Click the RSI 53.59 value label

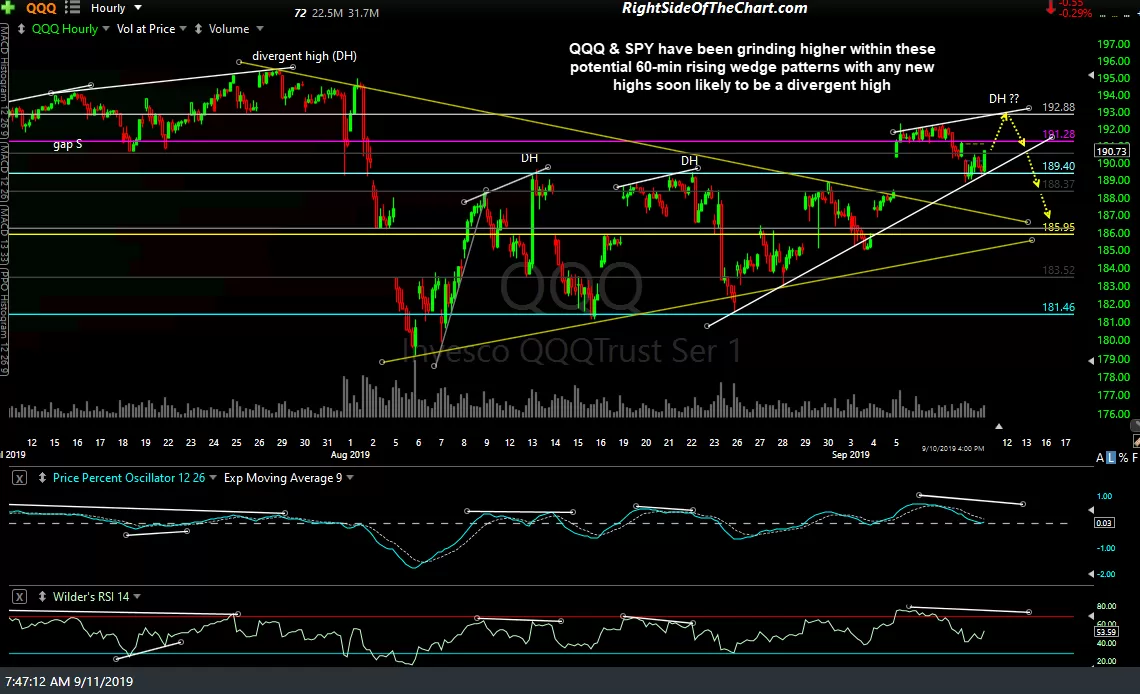click(x=1105, y=632)
